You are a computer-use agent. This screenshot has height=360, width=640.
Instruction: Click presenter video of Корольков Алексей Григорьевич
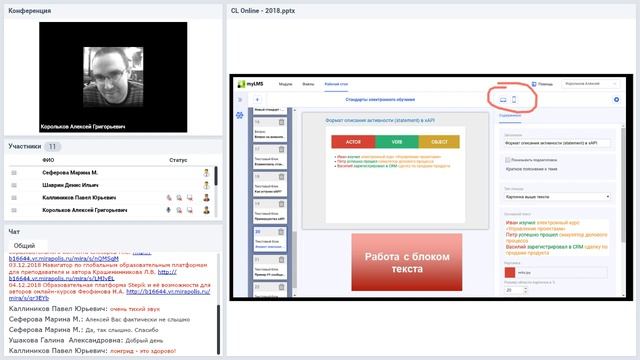point(113,77)
